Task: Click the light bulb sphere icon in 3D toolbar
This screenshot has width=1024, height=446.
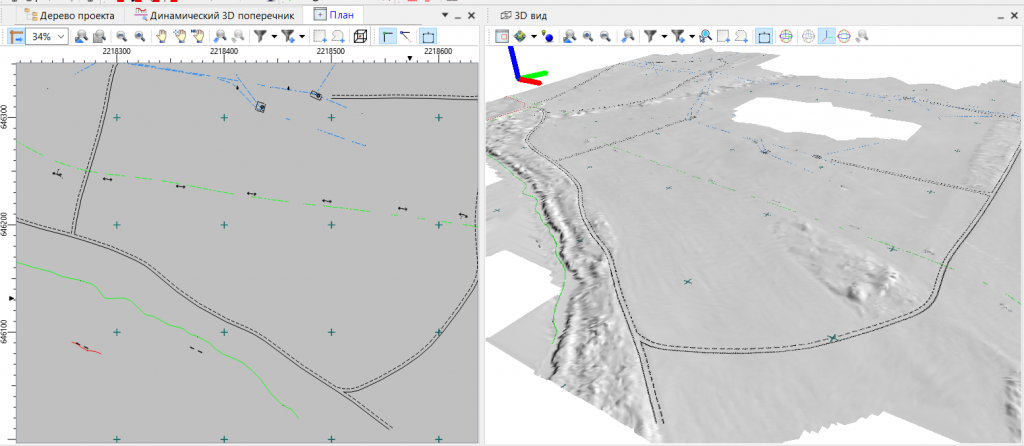Action: tap(547, 37)
